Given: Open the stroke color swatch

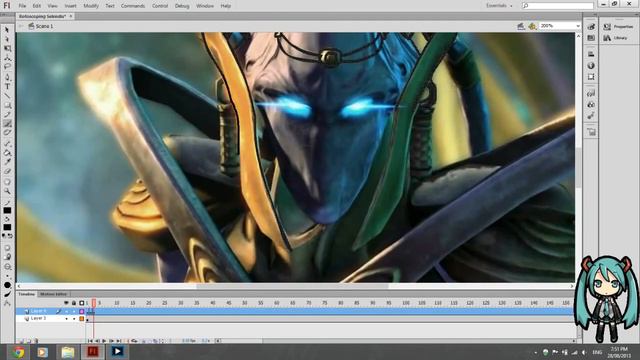Looking at the screenshot, I should (x=7, y=211).
